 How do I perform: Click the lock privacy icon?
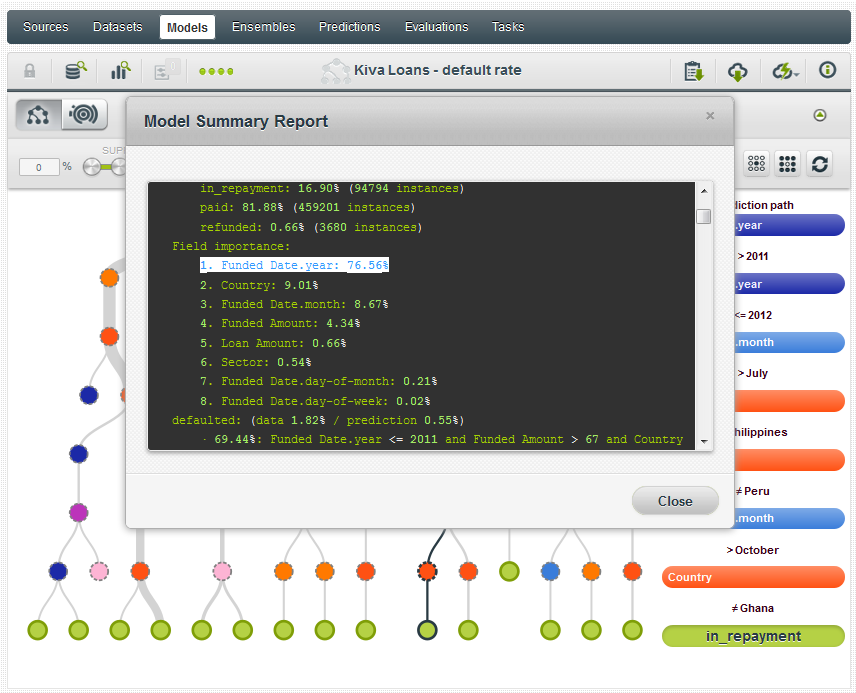click(x=30, y=71)
